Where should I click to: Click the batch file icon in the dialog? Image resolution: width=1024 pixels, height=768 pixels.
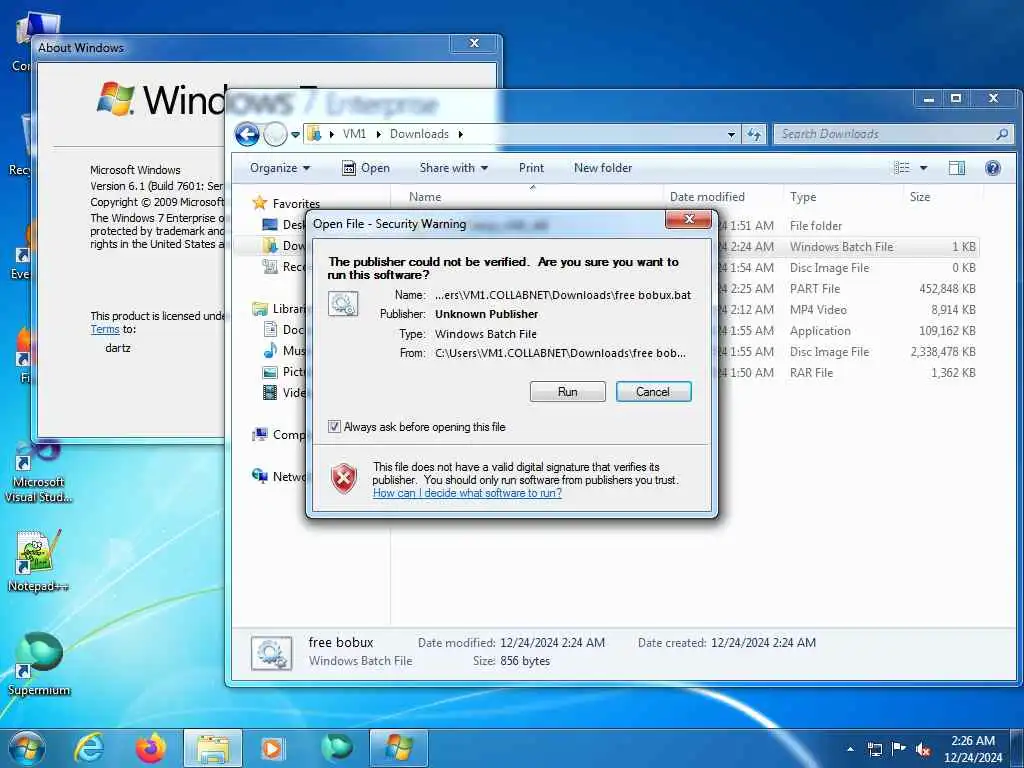343,304
